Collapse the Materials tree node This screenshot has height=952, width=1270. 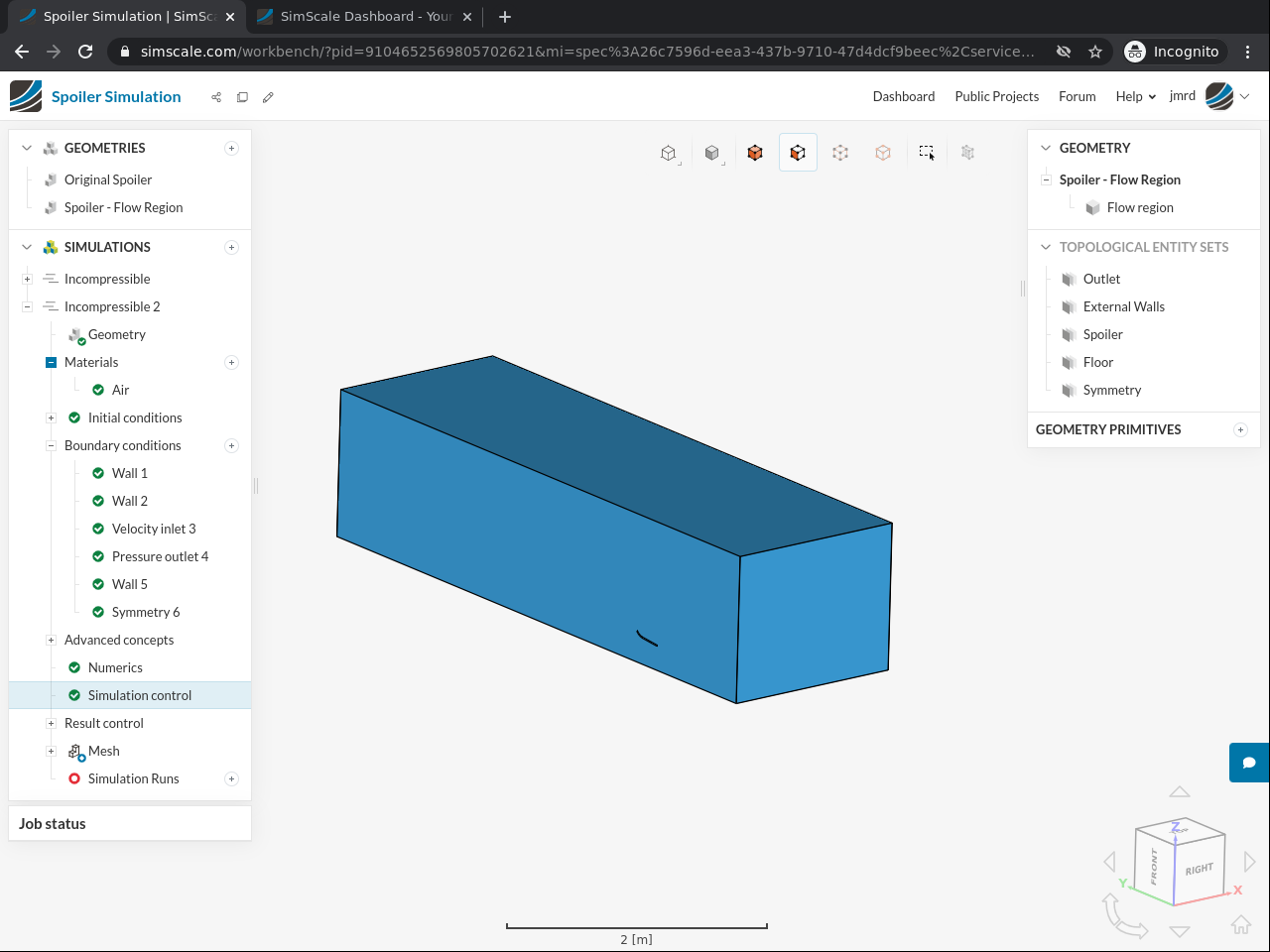51,362
